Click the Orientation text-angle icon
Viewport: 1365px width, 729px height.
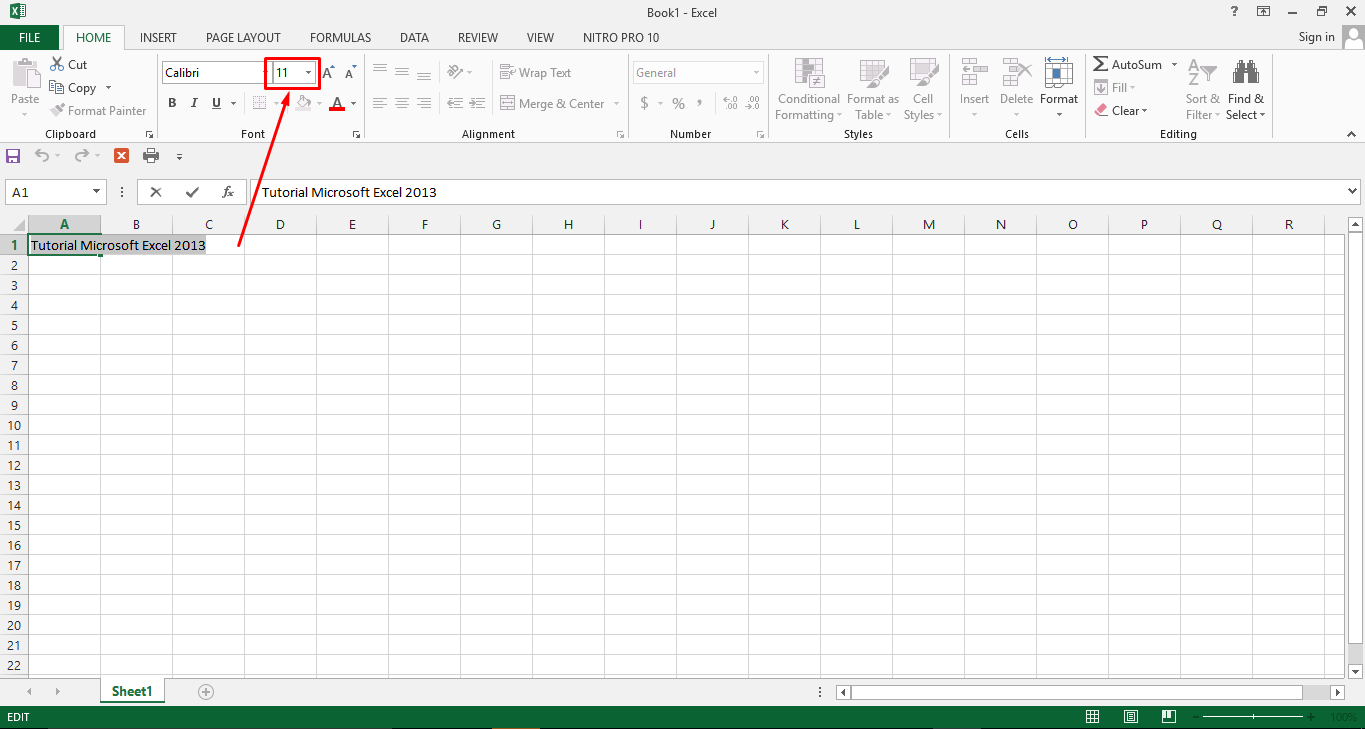coord(454,72)
